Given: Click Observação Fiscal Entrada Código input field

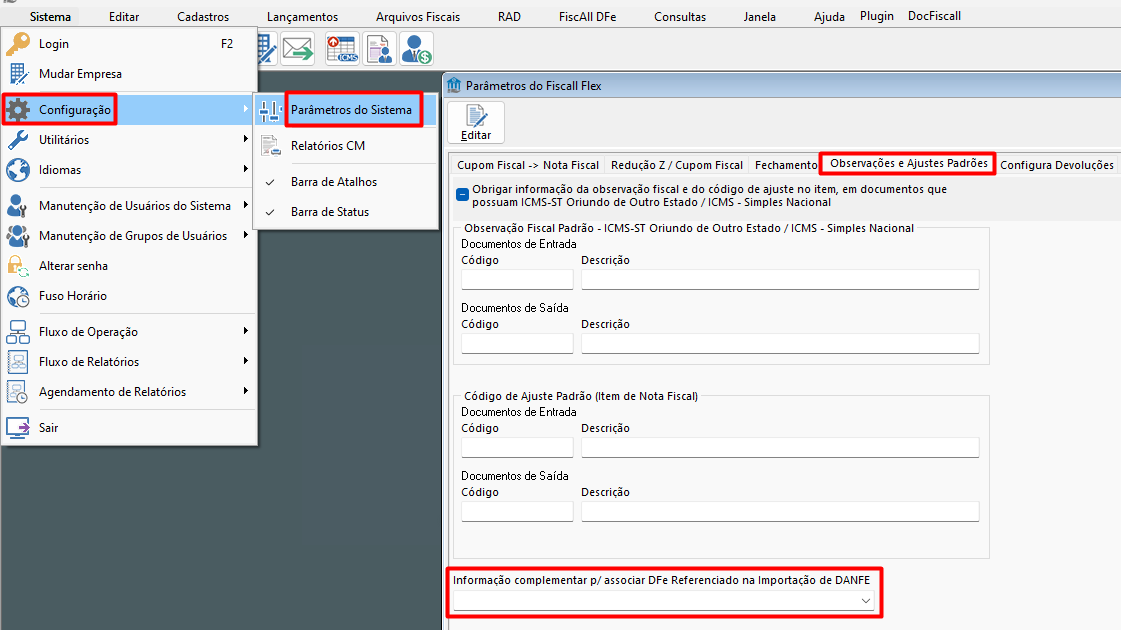Looking at the screenshot, I should [517, 280].
